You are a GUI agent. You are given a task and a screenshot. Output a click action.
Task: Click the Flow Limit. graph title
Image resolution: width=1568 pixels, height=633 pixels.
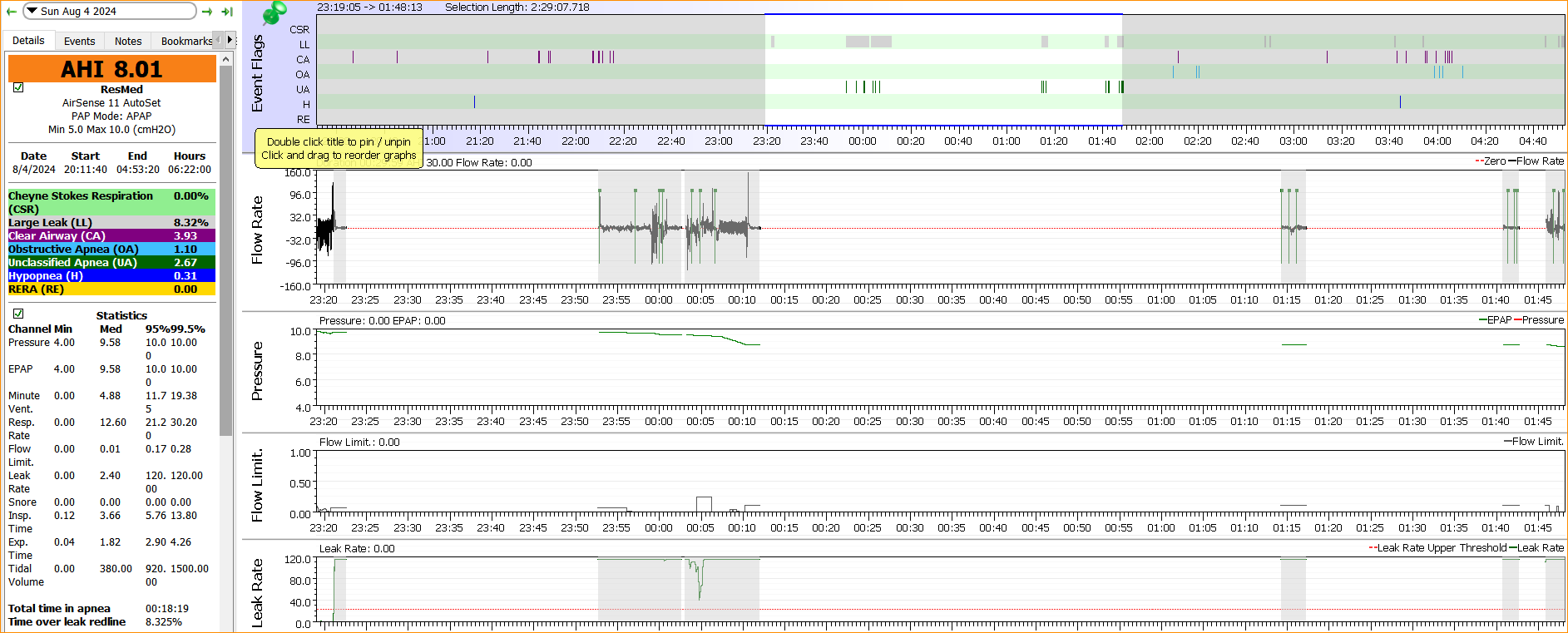pos(257,486)
